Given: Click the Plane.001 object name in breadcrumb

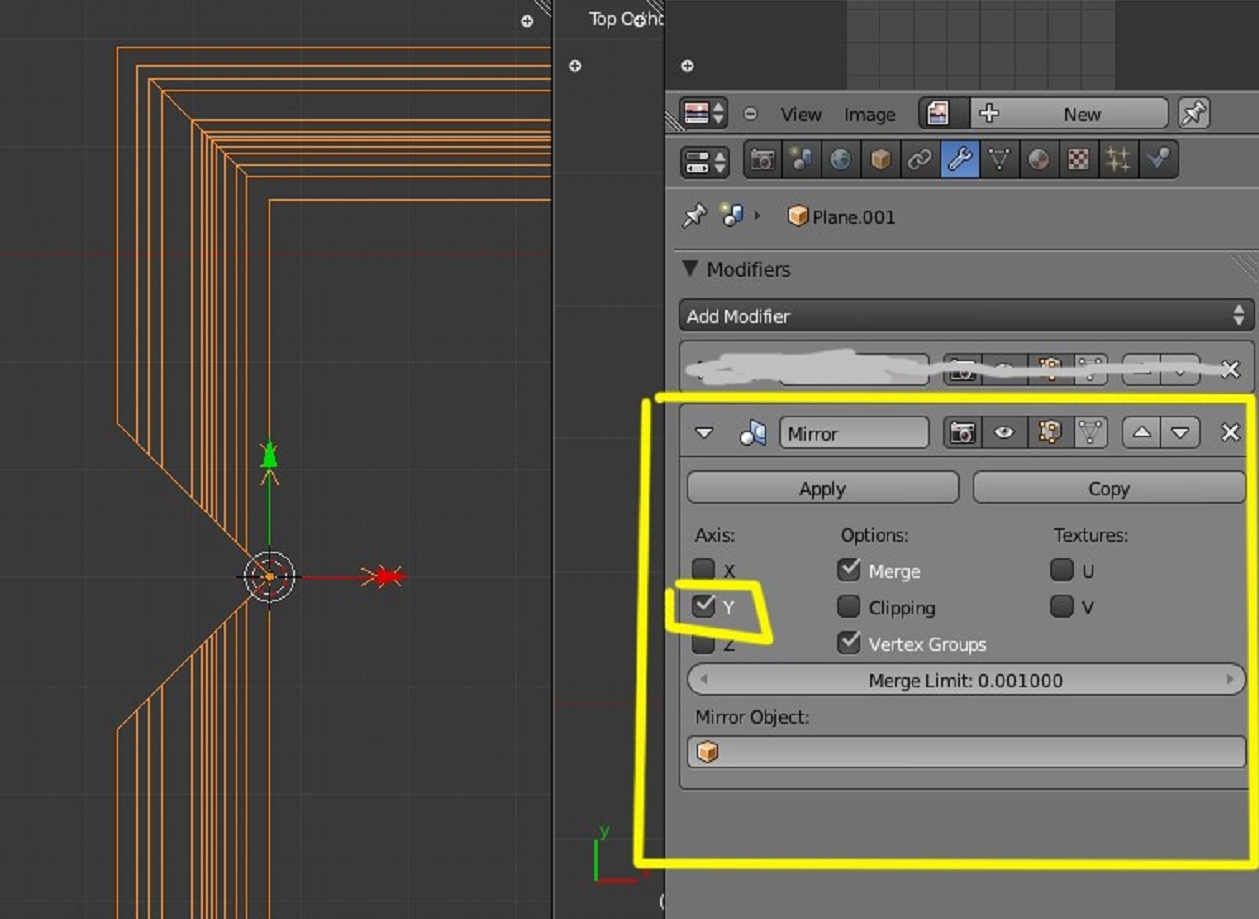Looking at the screenshot, I should click(x=854, y=217).
